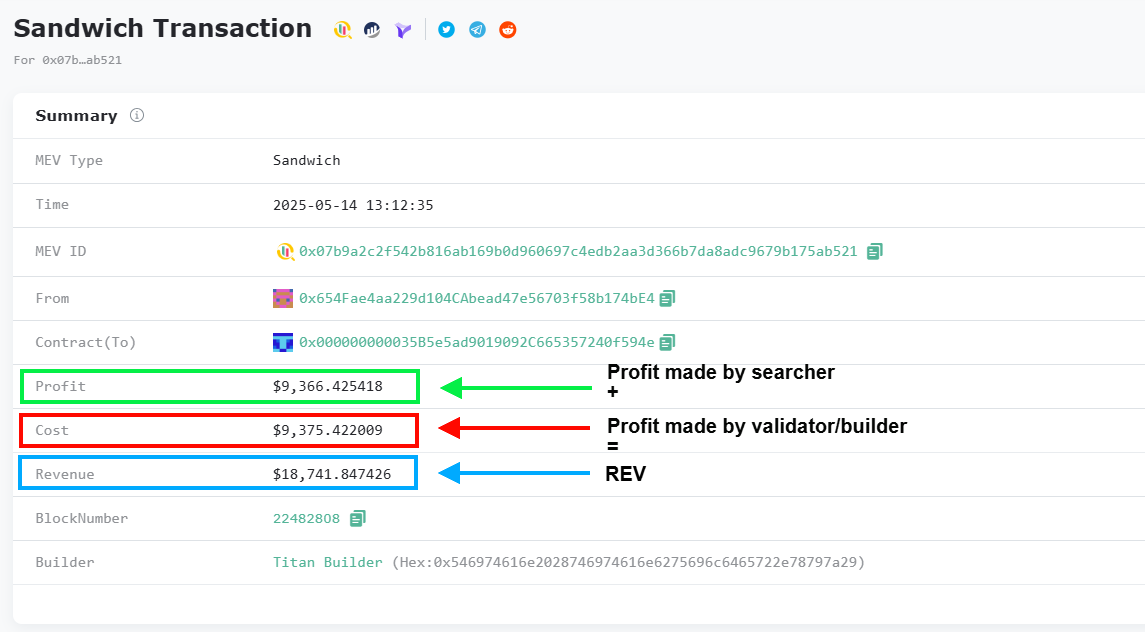This screenshot has height=632, width=1145.
Task: Copy the block number 22482808
Action: 357,518
